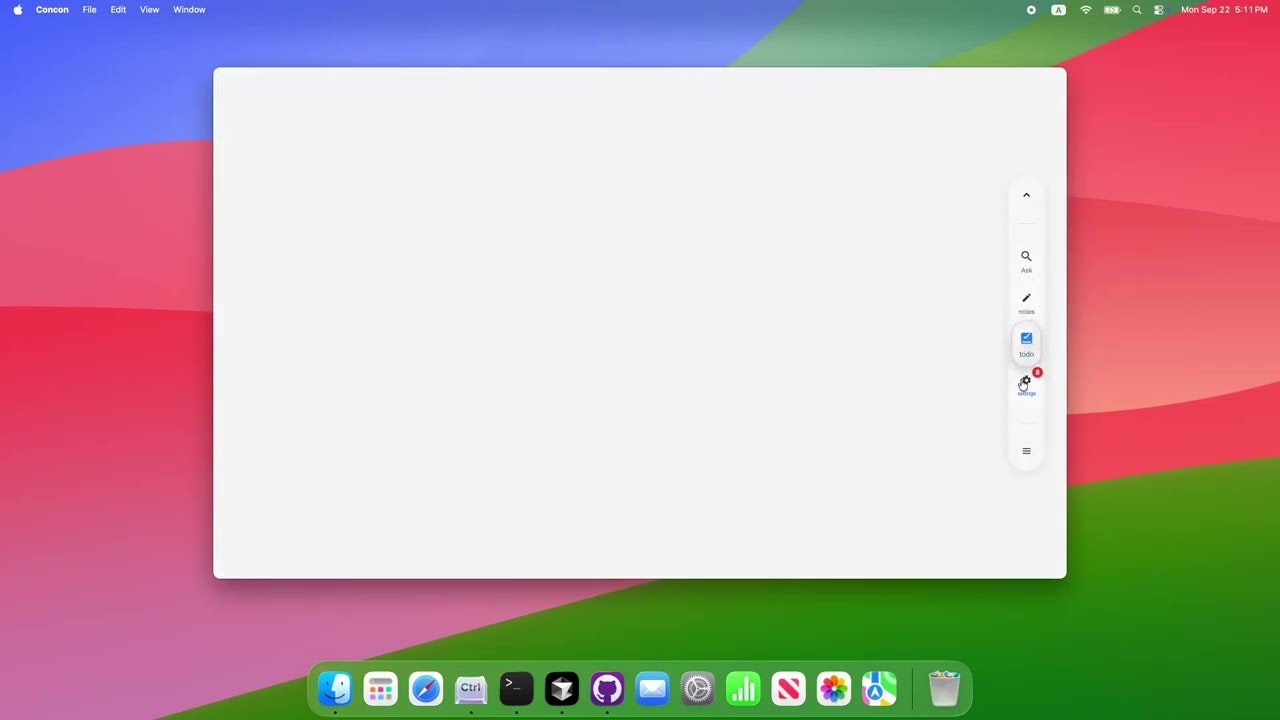The image size is (1280, 720).
Task: Open the Edit menu
Action: click(x=118, y=10)
